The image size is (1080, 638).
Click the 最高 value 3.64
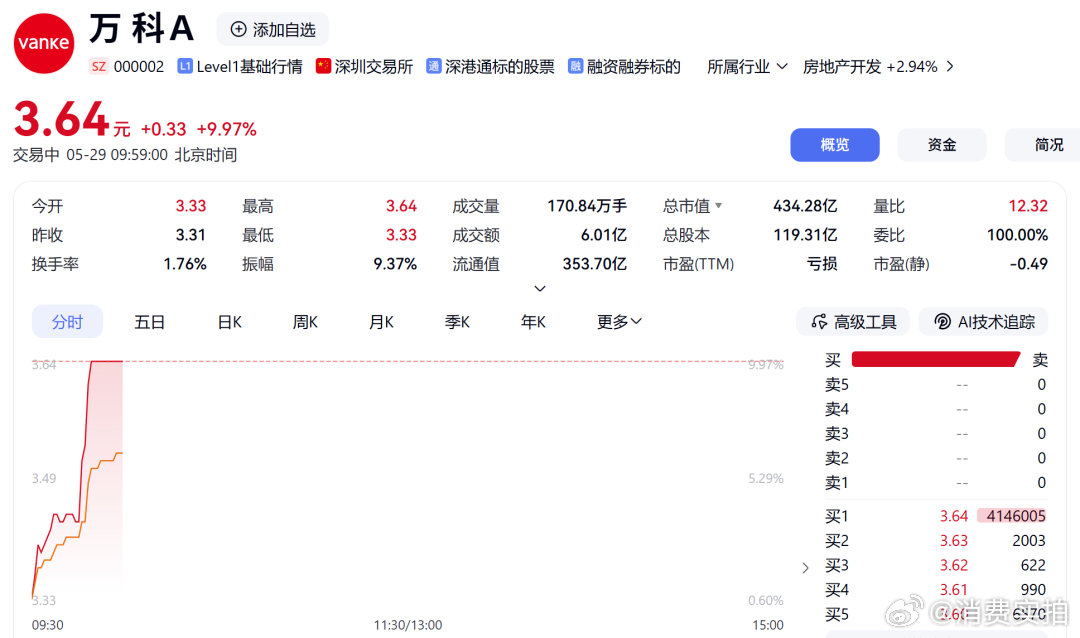[401, 206]
